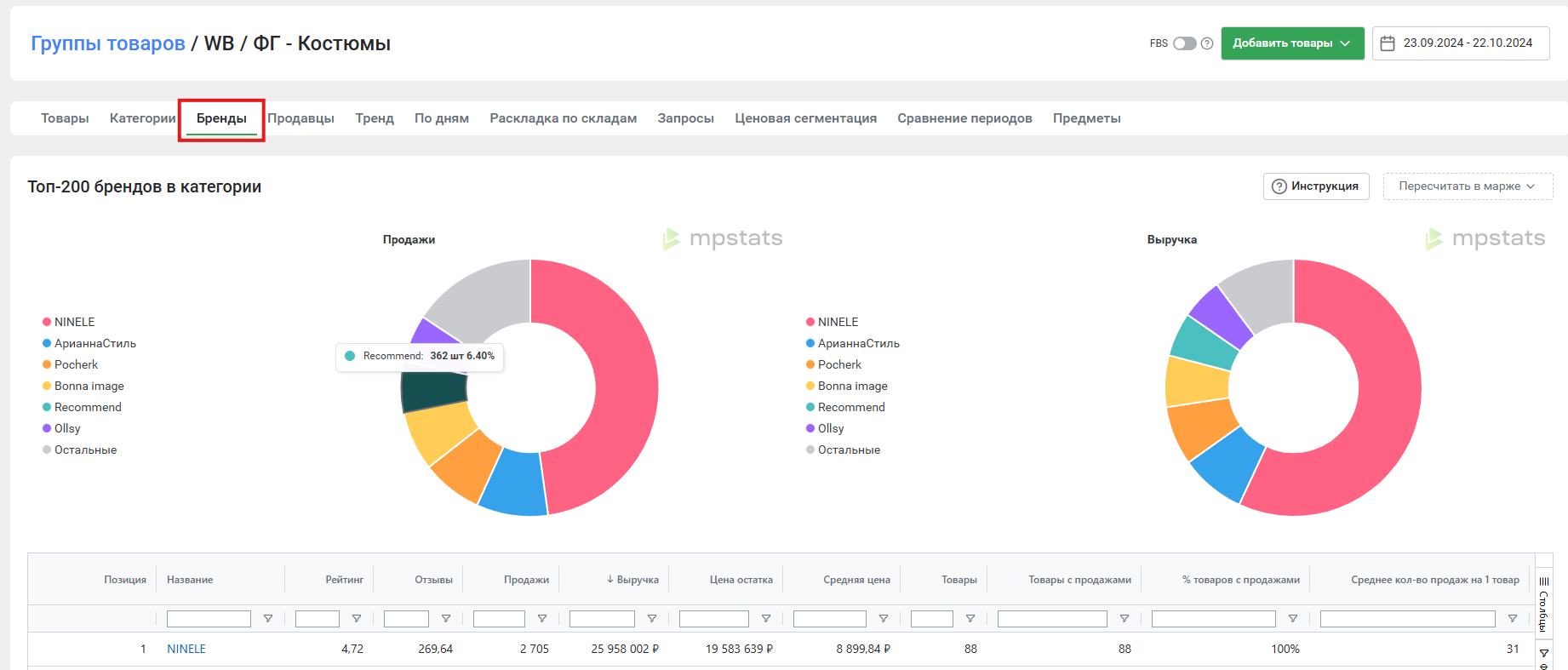Open filter icon for Товары column

pos(970,619)
